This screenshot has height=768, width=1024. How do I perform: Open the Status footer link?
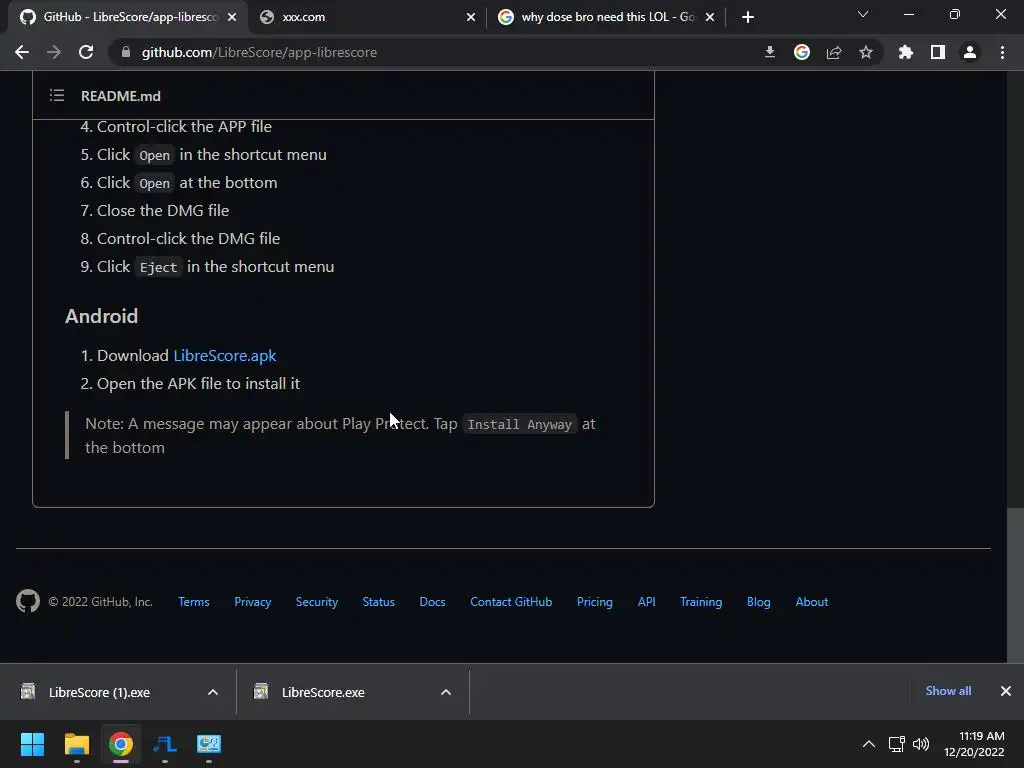pos(379,602)
